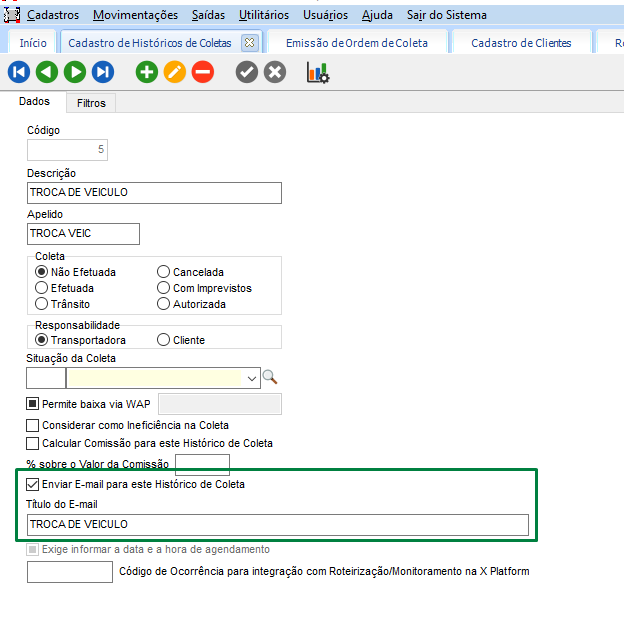Click the Apelido text field
624x627 pixels.
pos(83,234)
